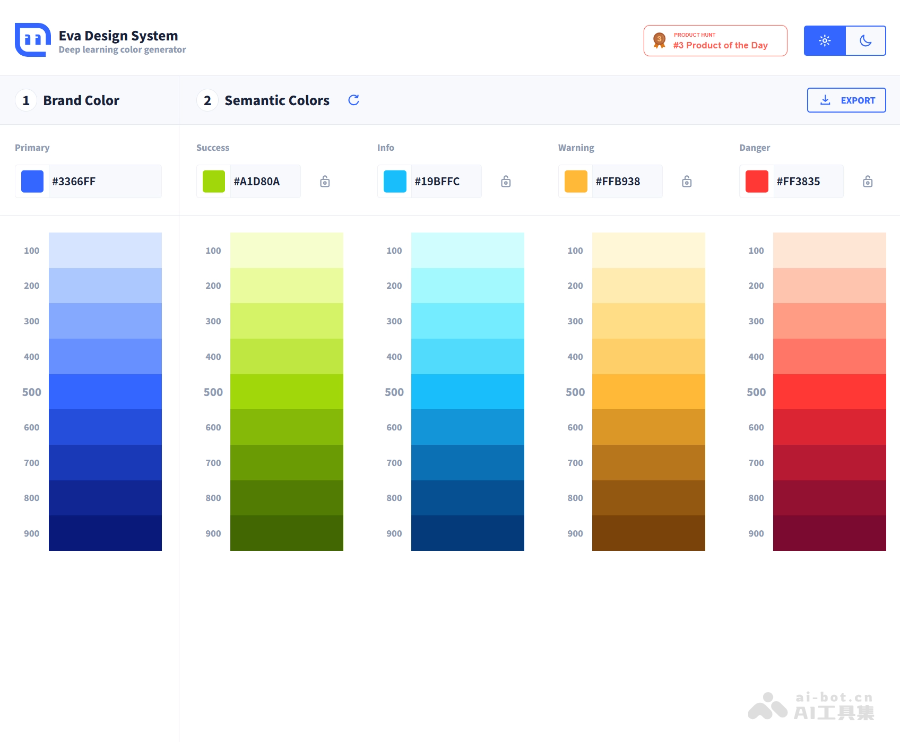Open the #3 Product of the Day badge
The image size is (900, 750).
pyautogui.click(x=715, y=40)
